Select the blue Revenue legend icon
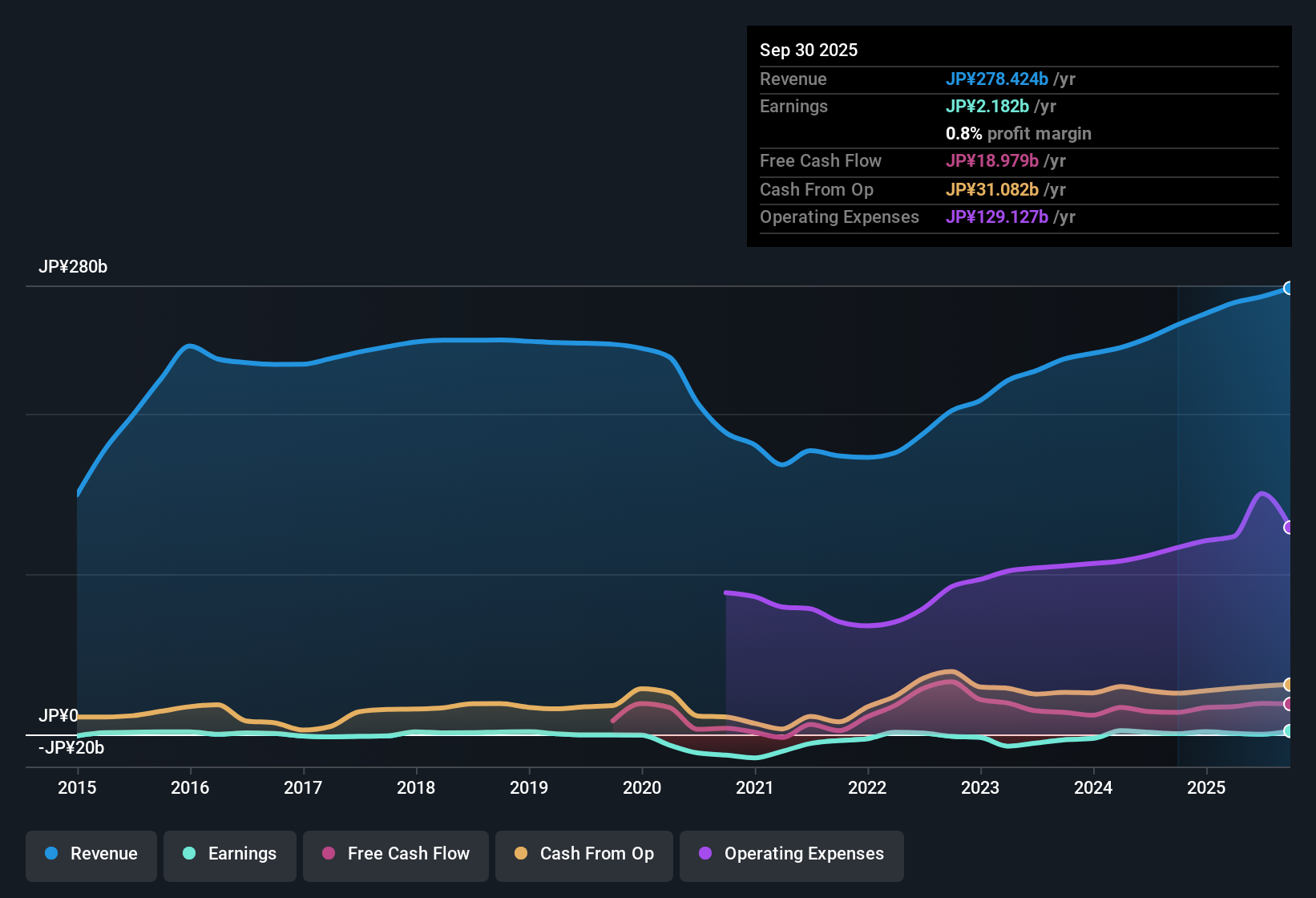Screen dimensions: 1316x898 [x=50, y=854]
